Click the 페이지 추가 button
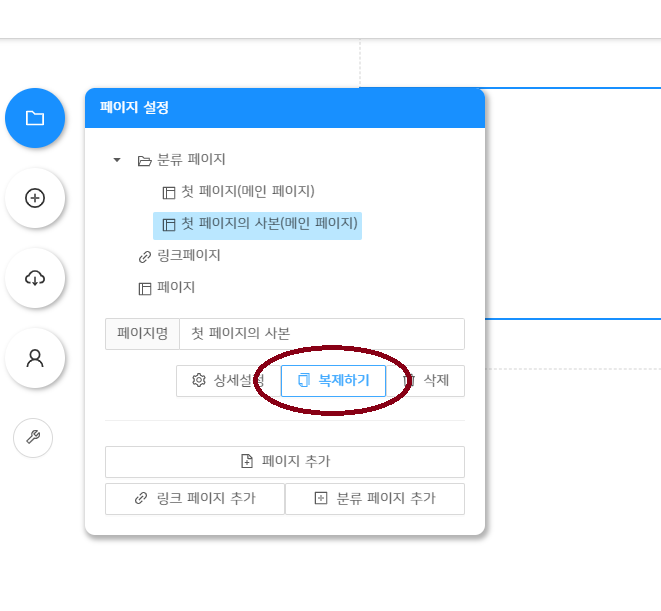This screenshot has height=611, width=661. coord(285,462)
